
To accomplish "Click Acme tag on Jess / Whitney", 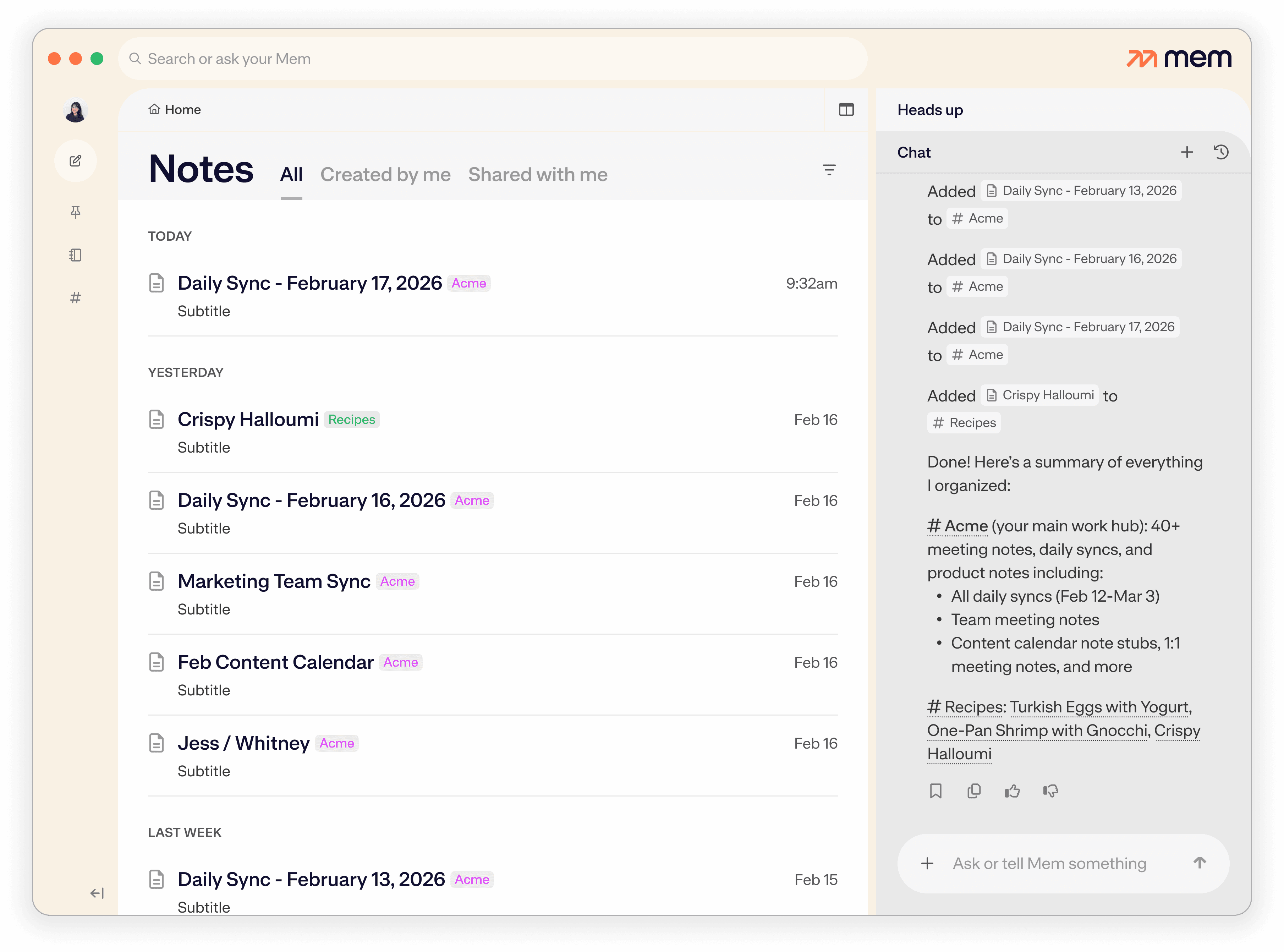I will (336, 743).
